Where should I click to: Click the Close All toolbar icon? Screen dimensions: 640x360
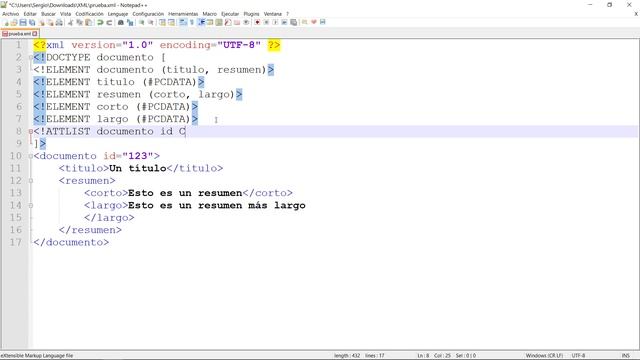50,22
